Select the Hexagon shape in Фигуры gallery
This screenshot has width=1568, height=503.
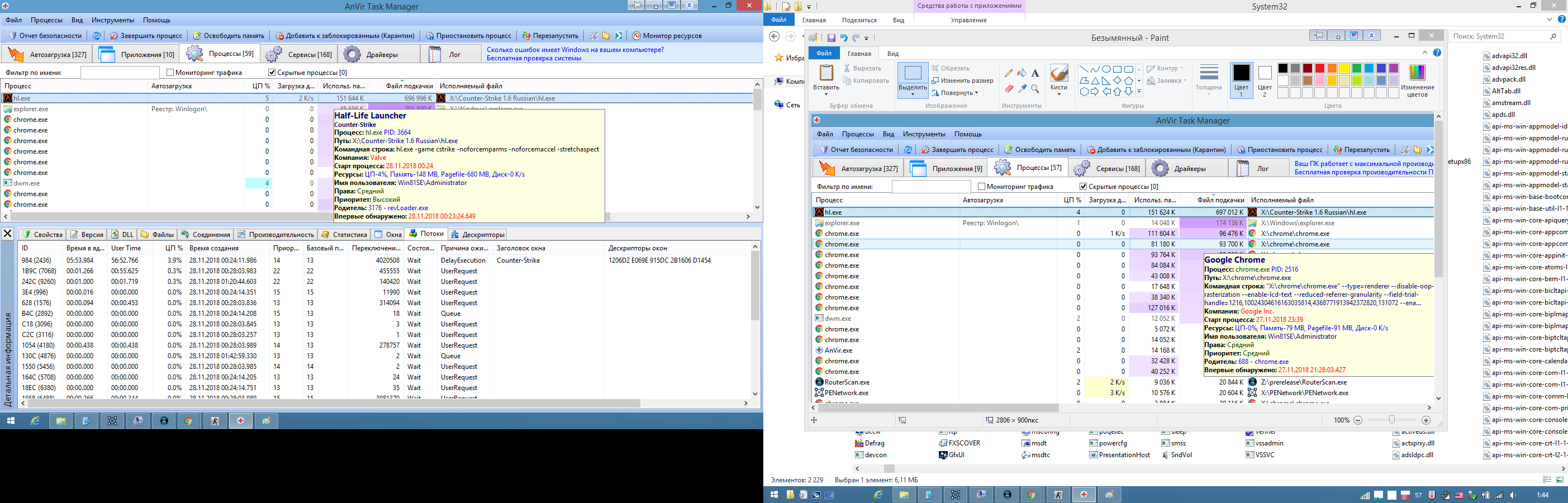[1084, 92]
